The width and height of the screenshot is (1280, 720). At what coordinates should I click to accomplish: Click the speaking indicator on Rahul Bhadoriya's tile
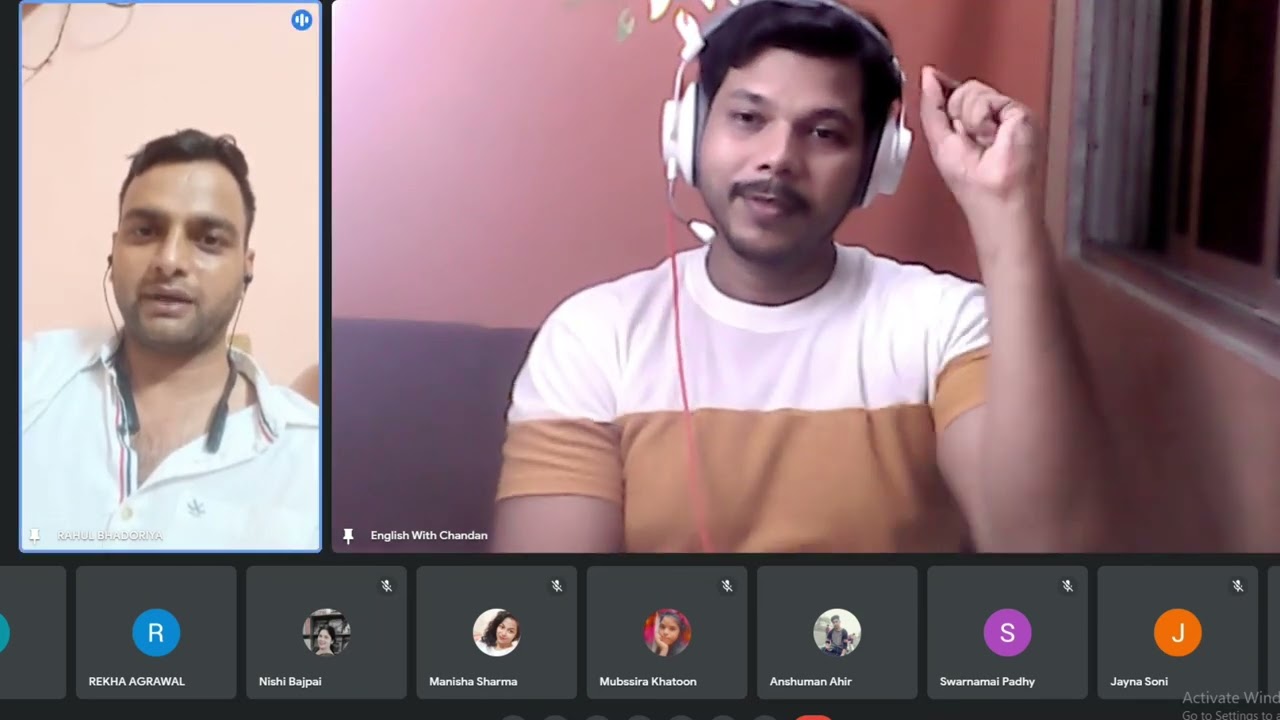click(x=301, y=20)
